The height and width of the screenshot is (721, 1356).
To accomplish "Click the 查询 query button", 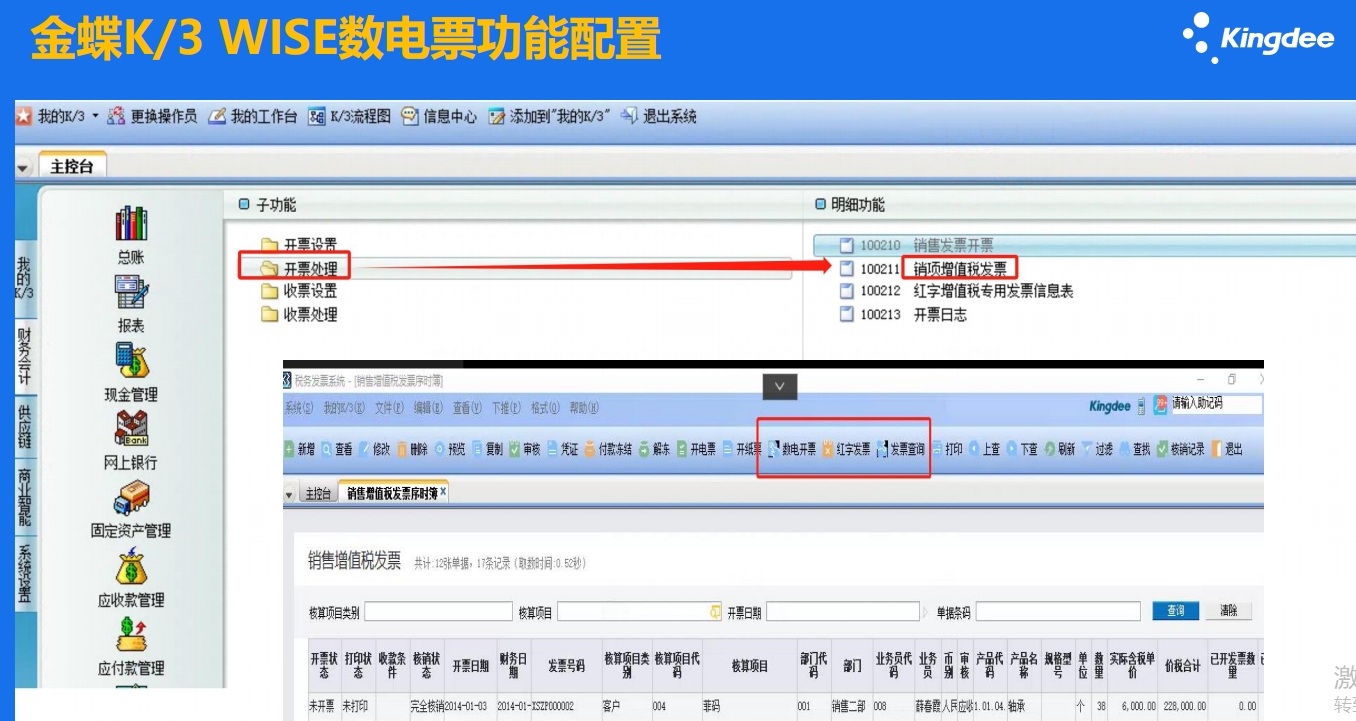I will [x=1176, y=611].
